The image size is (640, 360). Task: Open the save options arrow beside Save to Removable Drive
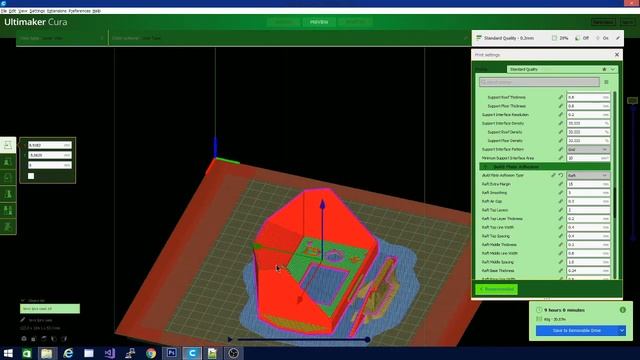click(x=621, y=331)
